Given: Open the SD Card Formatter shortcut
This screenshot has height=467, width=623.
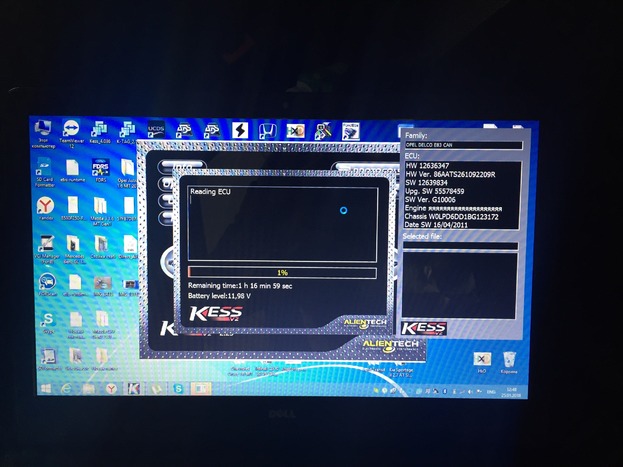Looking at the screenshot, I should tap(43, 168).
